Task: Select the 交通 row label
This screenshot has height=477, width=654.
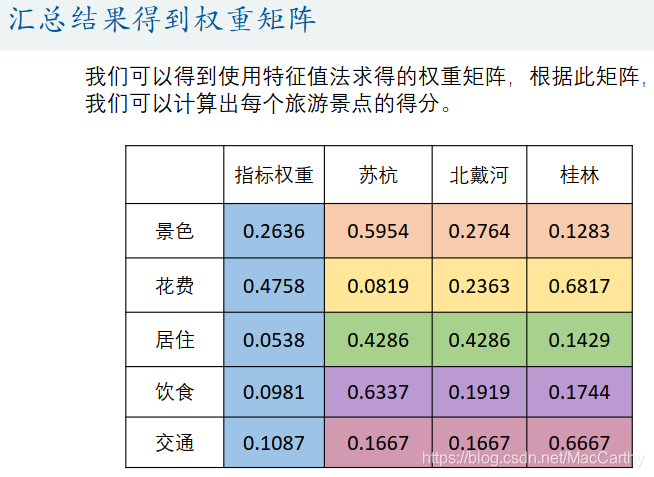Action: click(x=174, y=442)
